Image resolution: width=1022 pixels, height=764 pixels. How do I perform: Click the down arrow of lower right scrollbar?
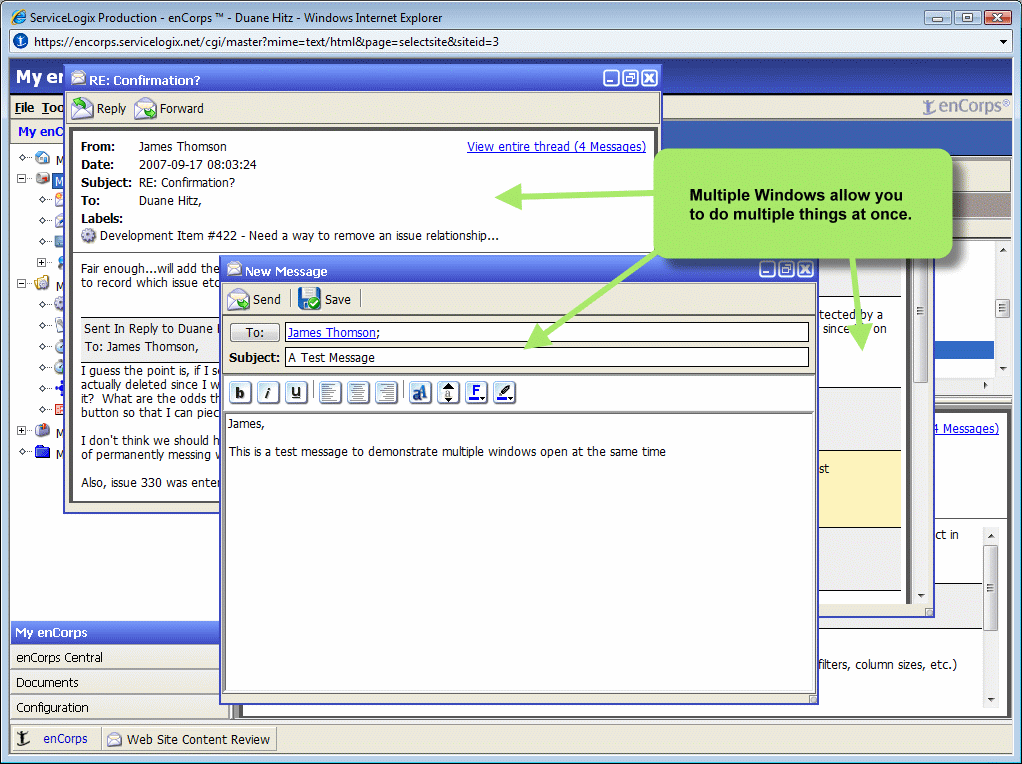pyautogui.click(x=991, y=700)
